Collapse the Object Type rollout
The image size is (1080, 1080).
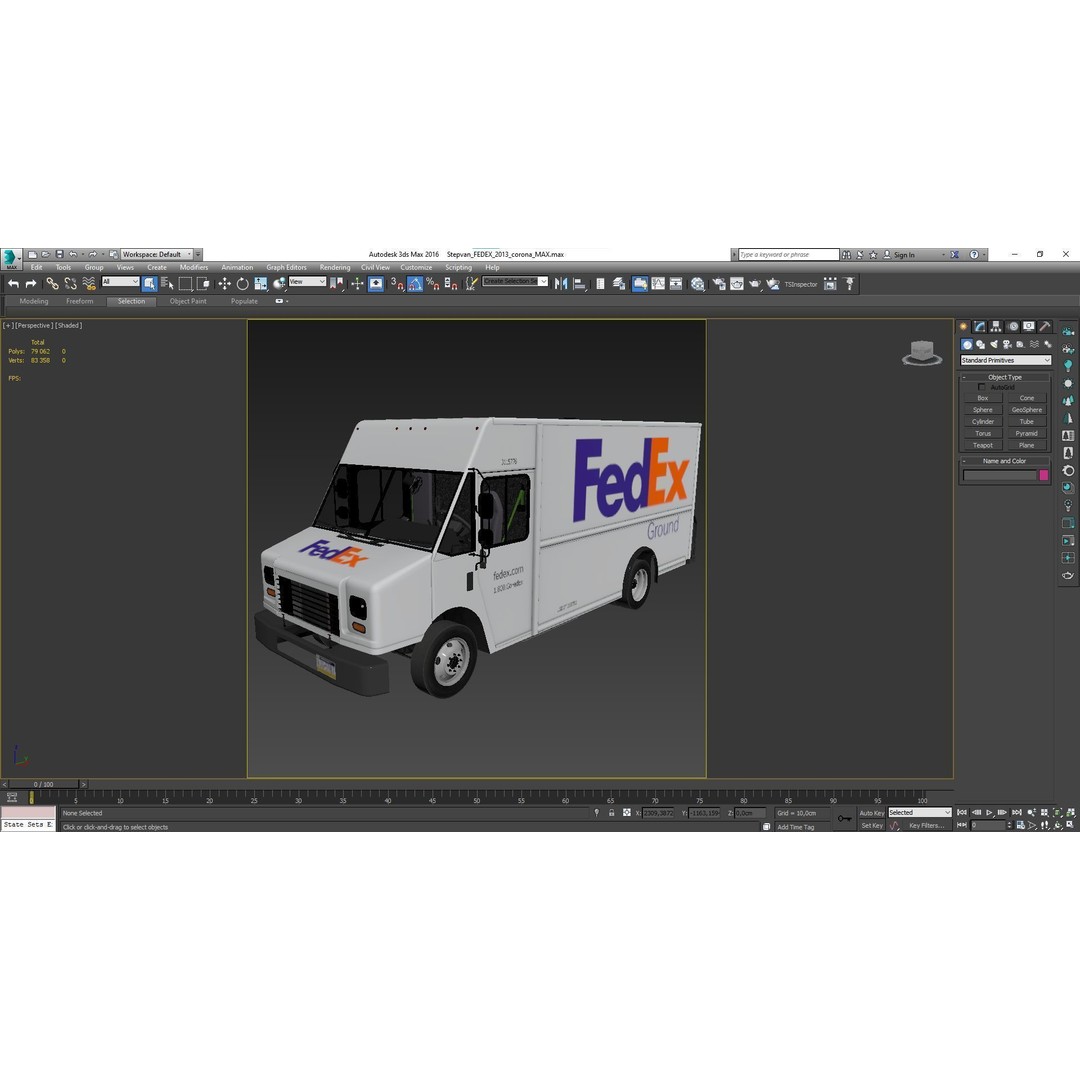tap(1005, 377)
